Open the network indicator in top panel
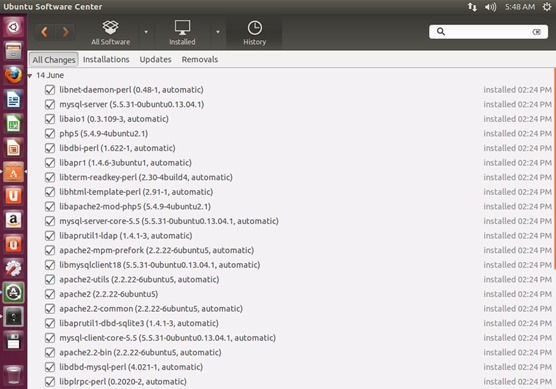Screen dimensions: 556x389 click(472, 7)
